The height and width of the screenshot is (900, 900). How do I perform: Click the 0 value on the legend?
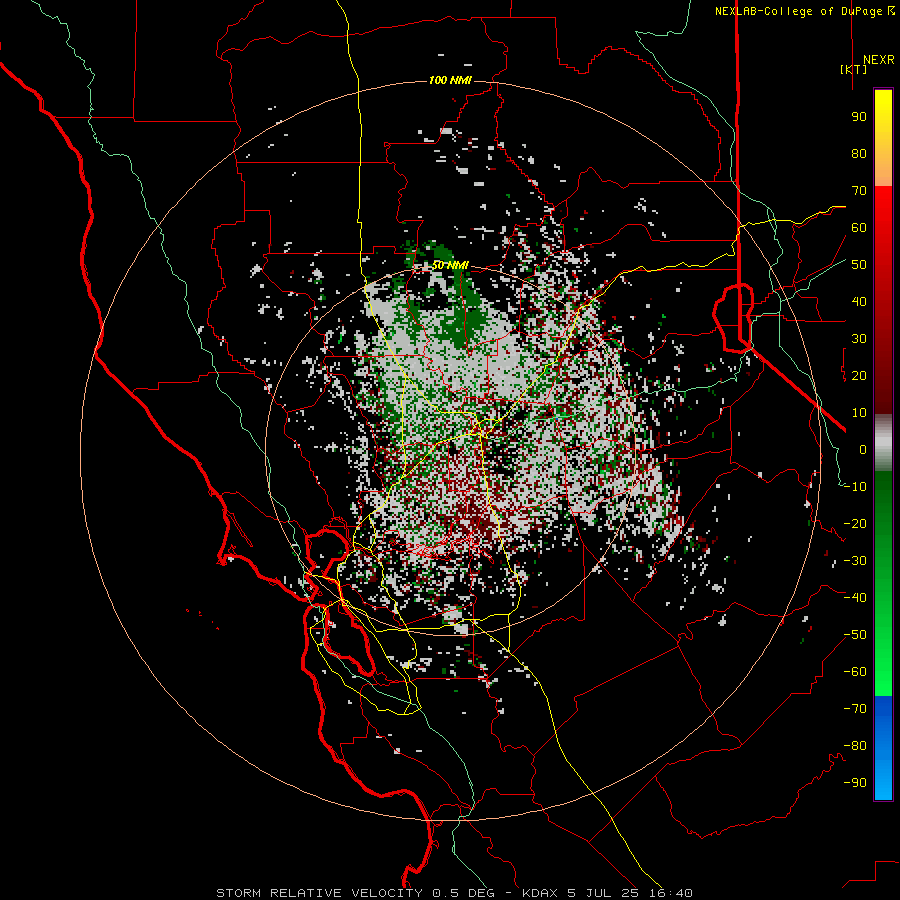click(x=863, y=449)
